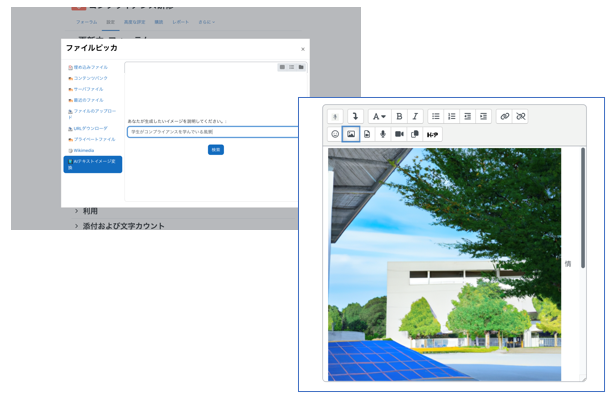Click the insert link chain icon

tap(504, 116)
